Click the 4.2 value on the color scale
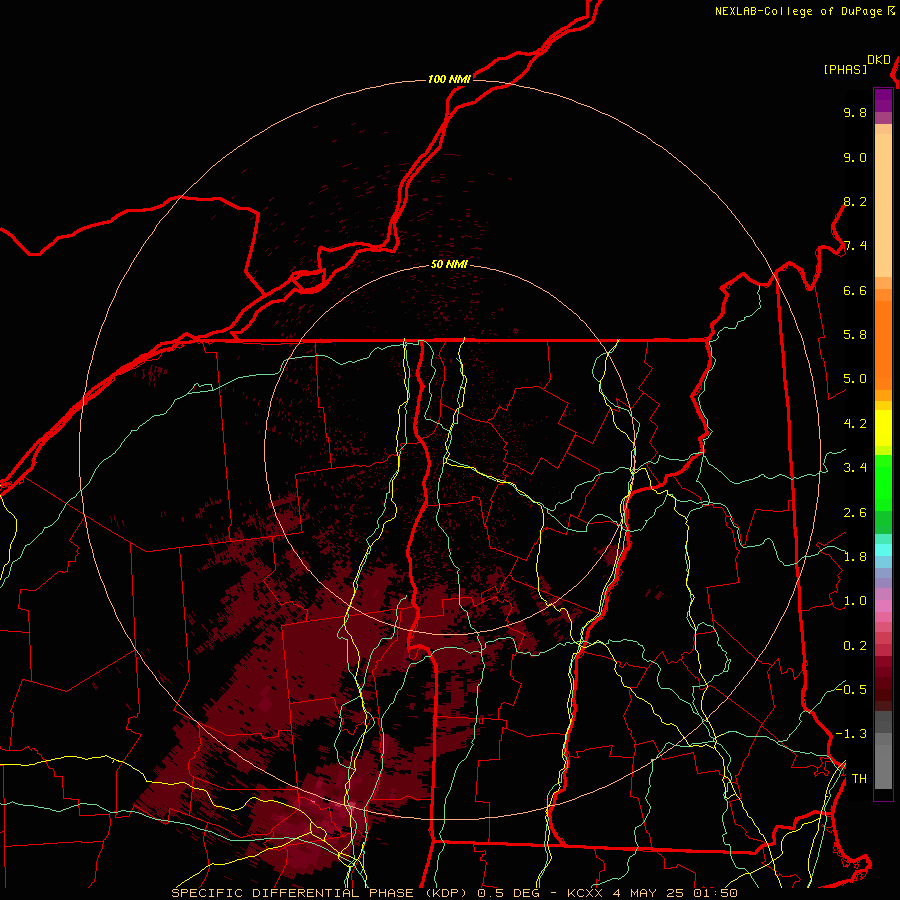Screen dimensions: 900x900 [x=855, y=424]
